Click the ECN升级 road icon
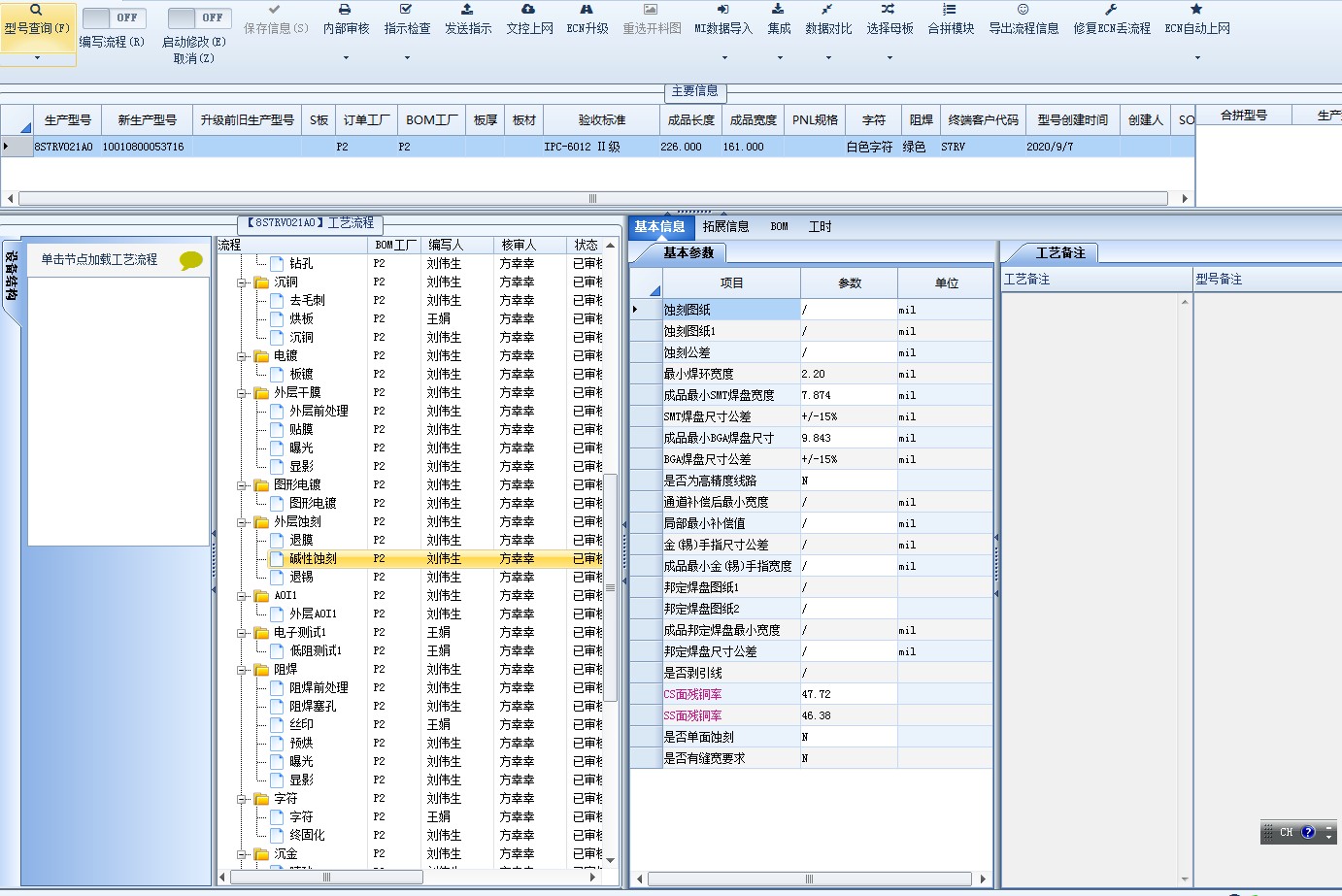The image size is (1342, 896). (587, 10)
